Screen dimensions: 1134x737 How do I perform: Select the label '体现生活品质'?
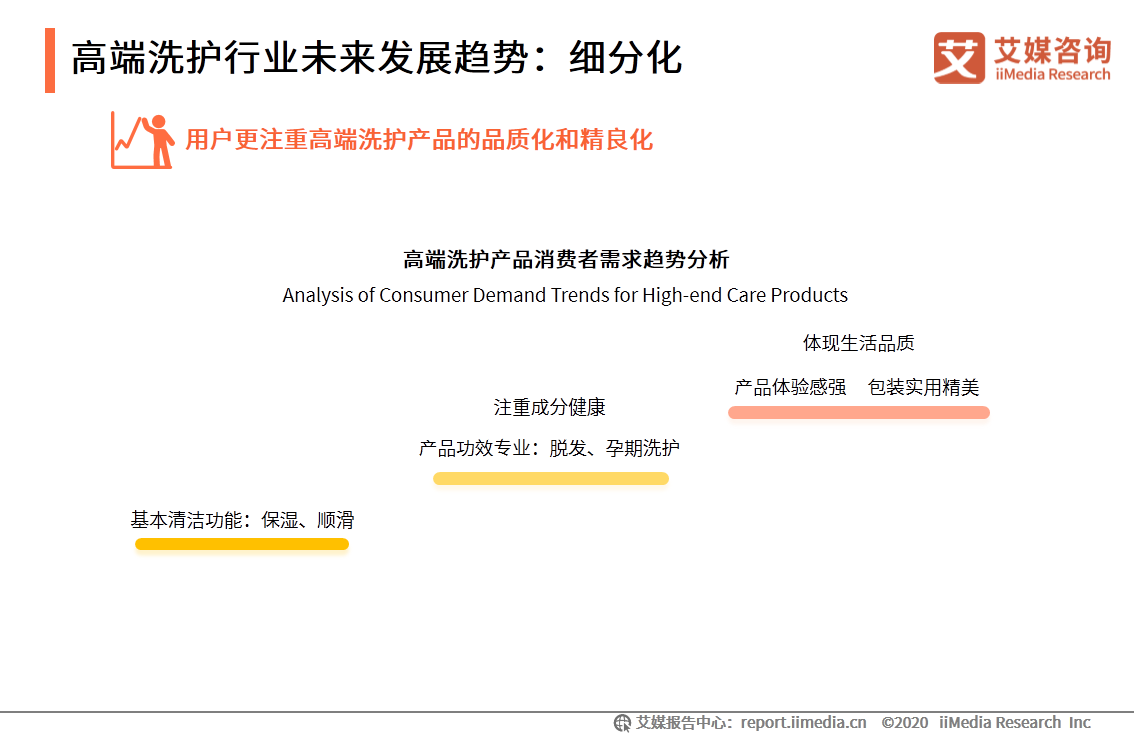860,342
